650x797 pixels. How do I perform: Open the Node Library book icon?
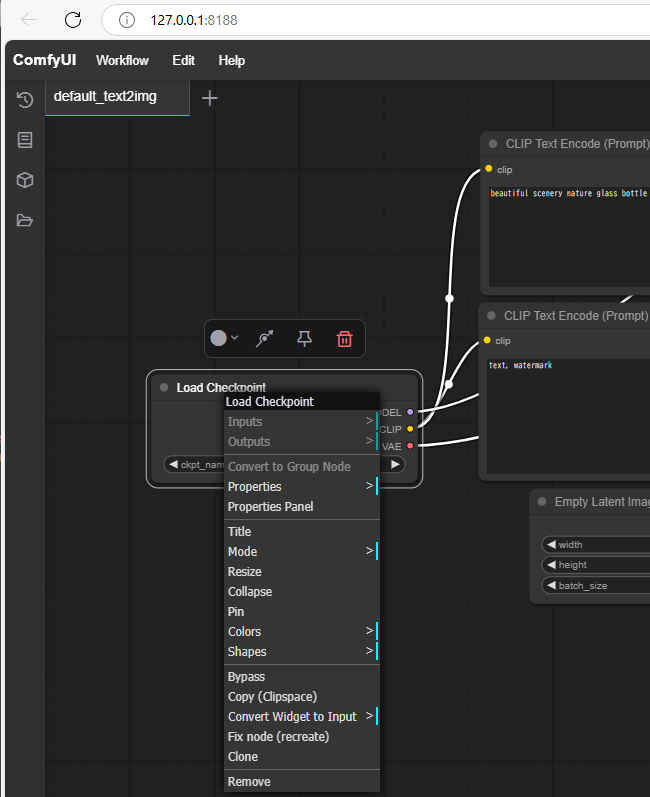coord(25,140)
